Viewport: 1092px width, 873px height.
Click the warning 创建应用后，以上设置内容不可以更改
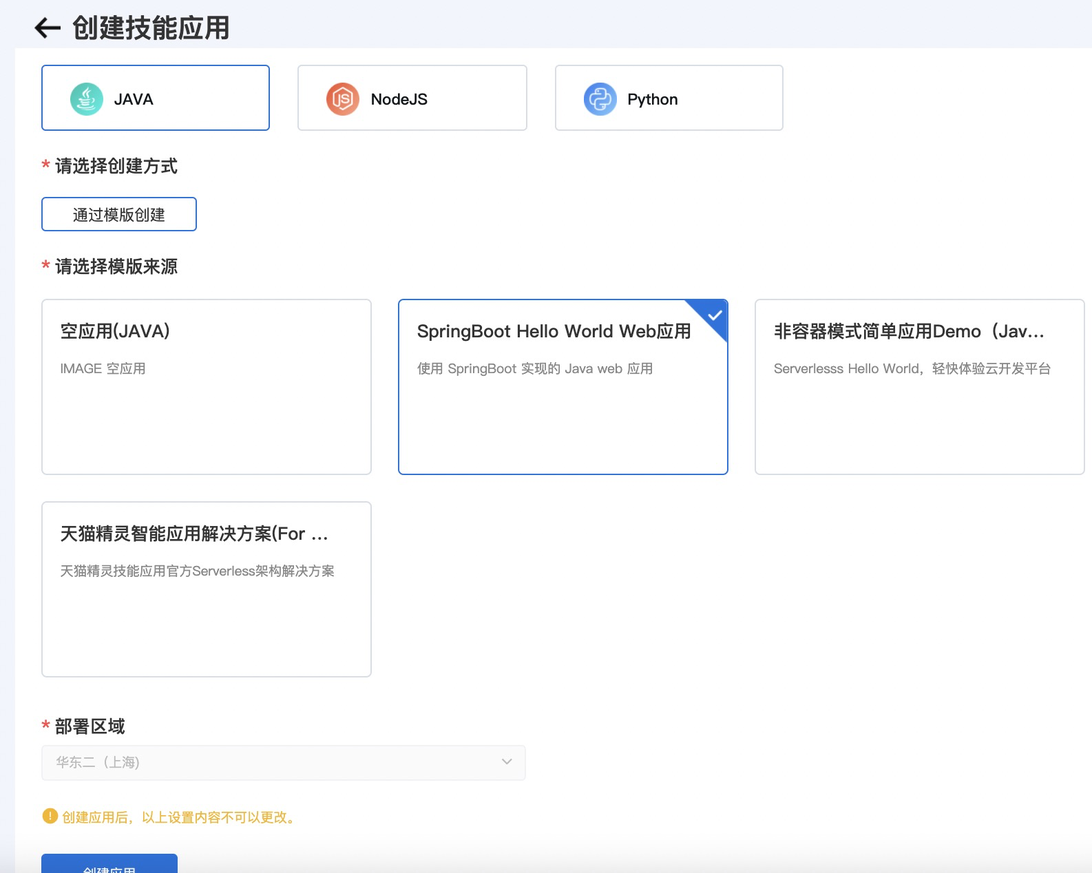point(181,817)
